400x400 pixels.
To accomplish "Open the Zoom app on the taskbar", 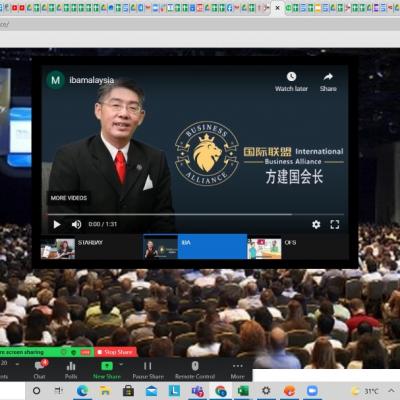I will [312, 391].
